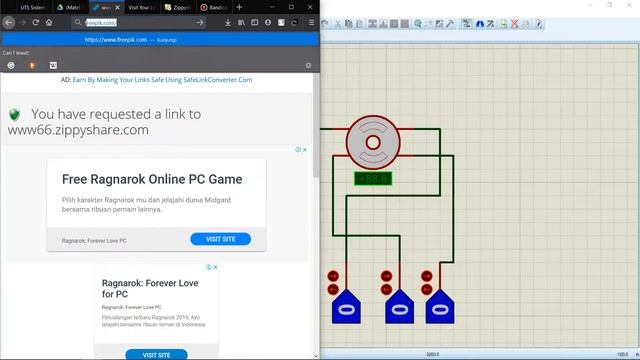Click first logic state's lower red button
The width and height of the screenshot is (640, 360).
click(x=333, y=289)
